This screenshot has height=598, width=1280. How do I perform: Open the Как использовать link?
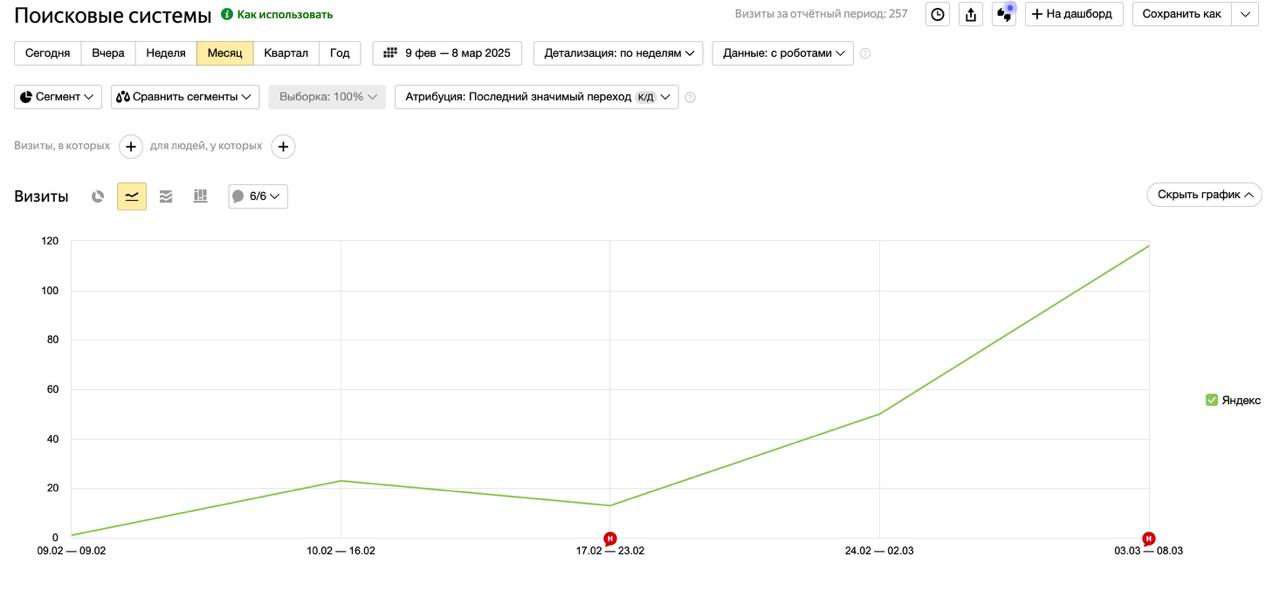coord(283,16)
